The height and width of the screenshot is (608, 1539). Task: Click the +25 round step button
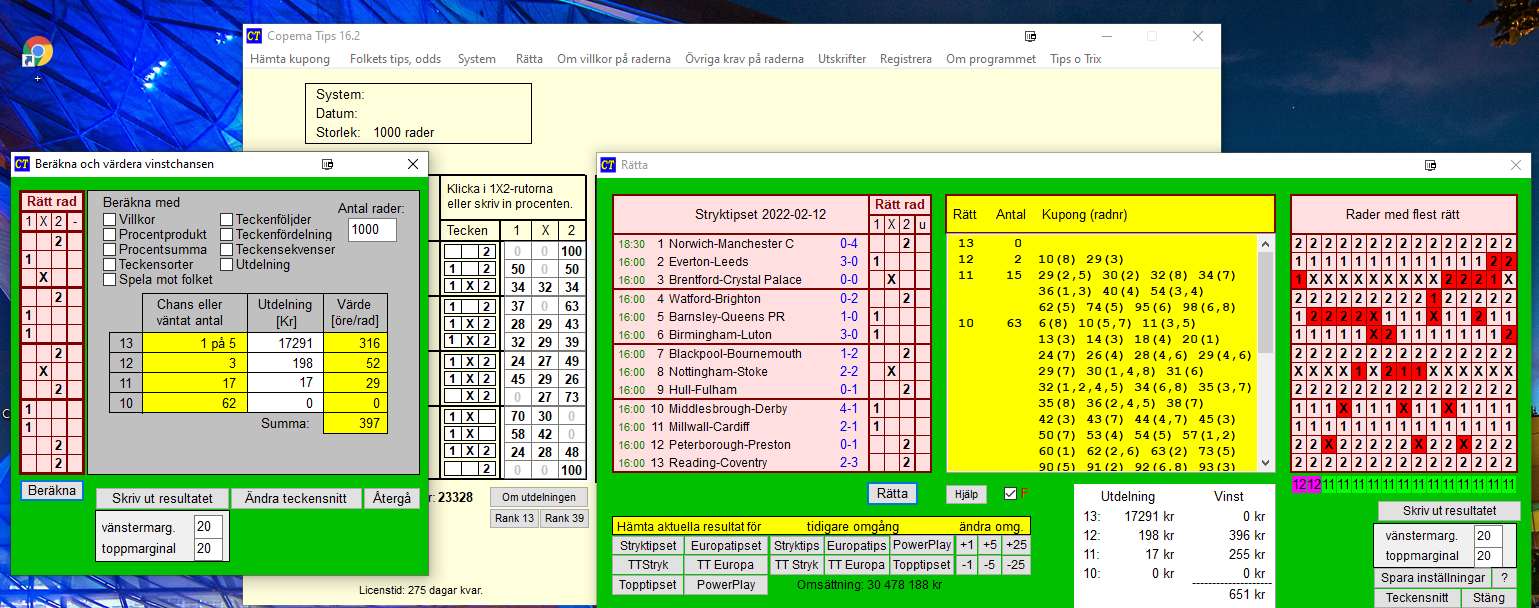(x=1016, y=545)
